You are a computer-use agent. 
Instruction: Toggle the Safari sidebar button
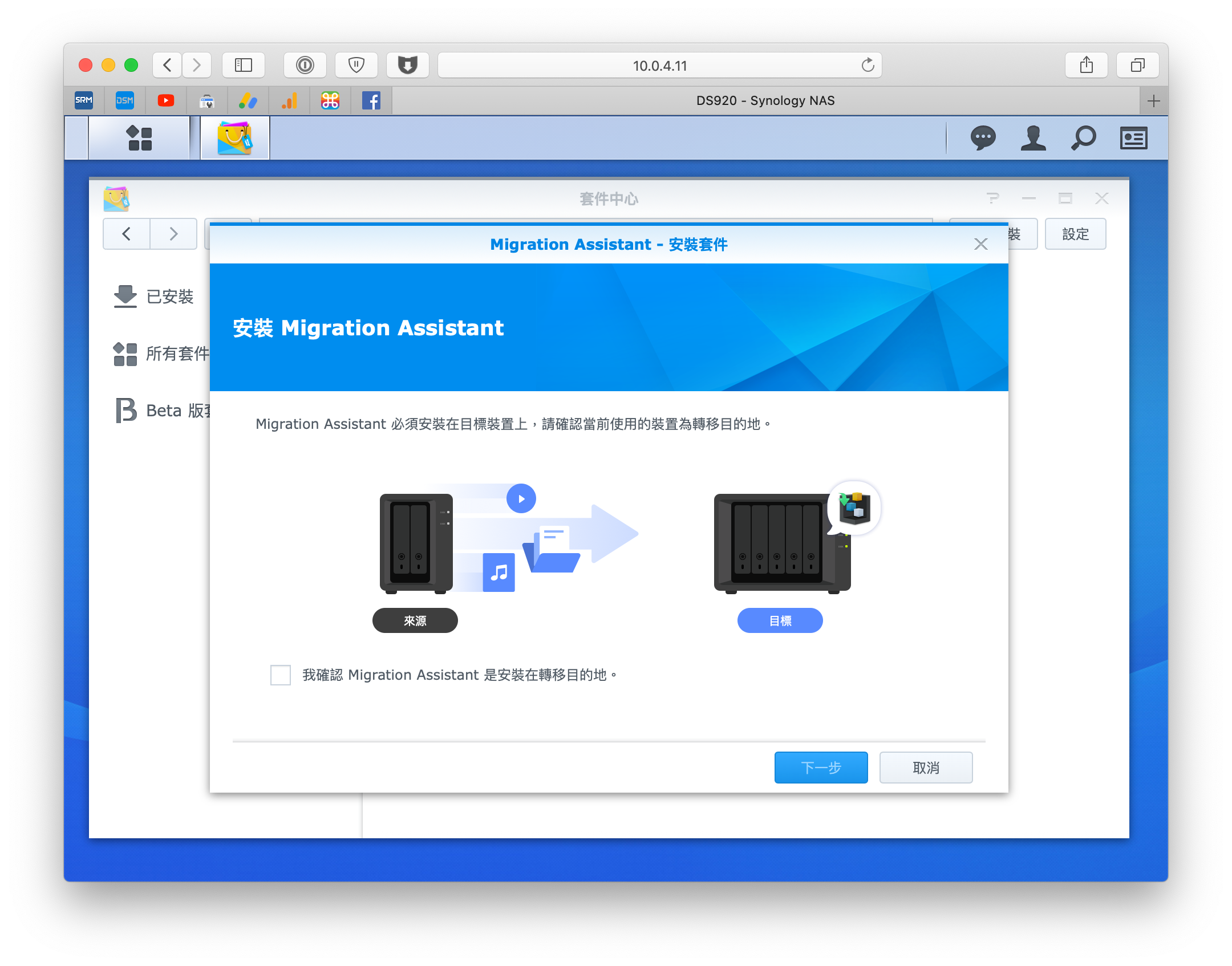coord(244,65)
